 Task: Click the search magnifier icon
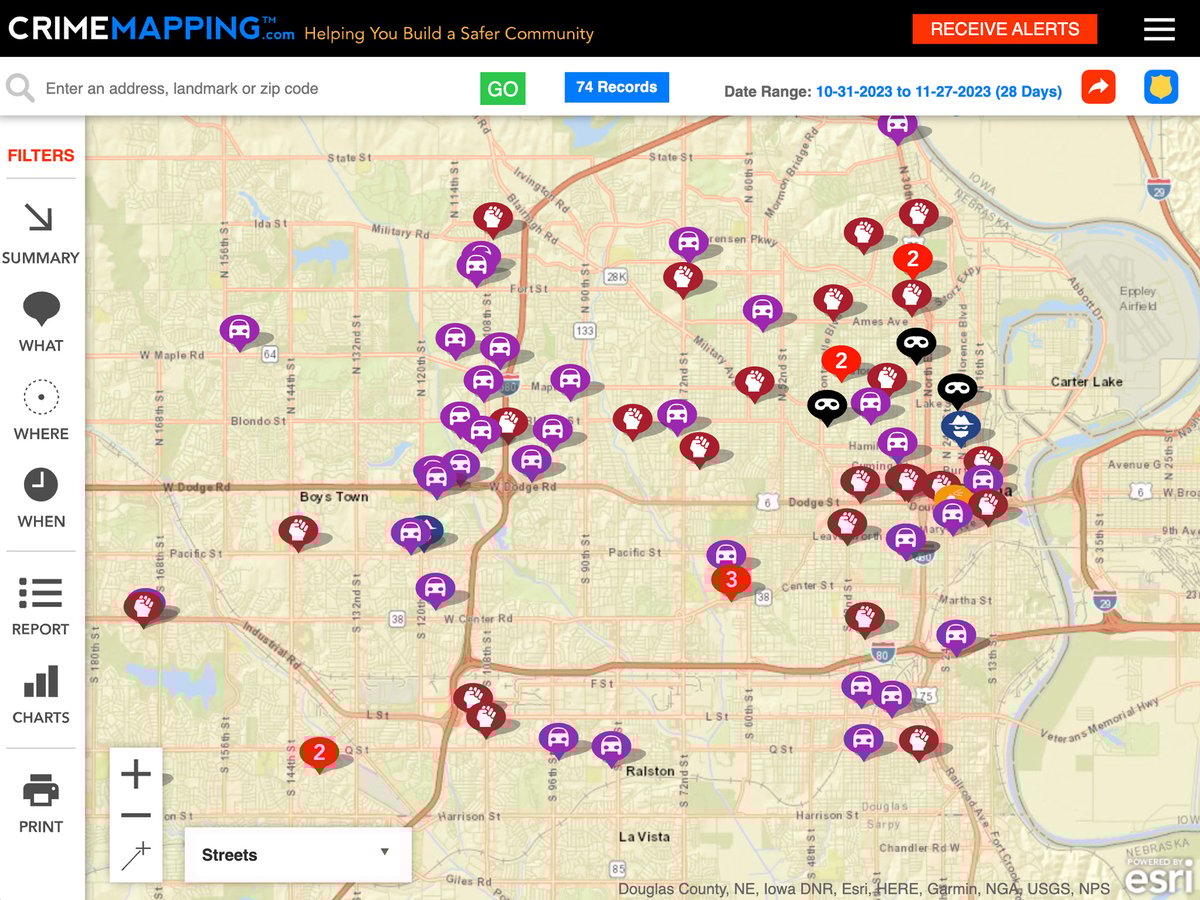click(x=21, y=89)
